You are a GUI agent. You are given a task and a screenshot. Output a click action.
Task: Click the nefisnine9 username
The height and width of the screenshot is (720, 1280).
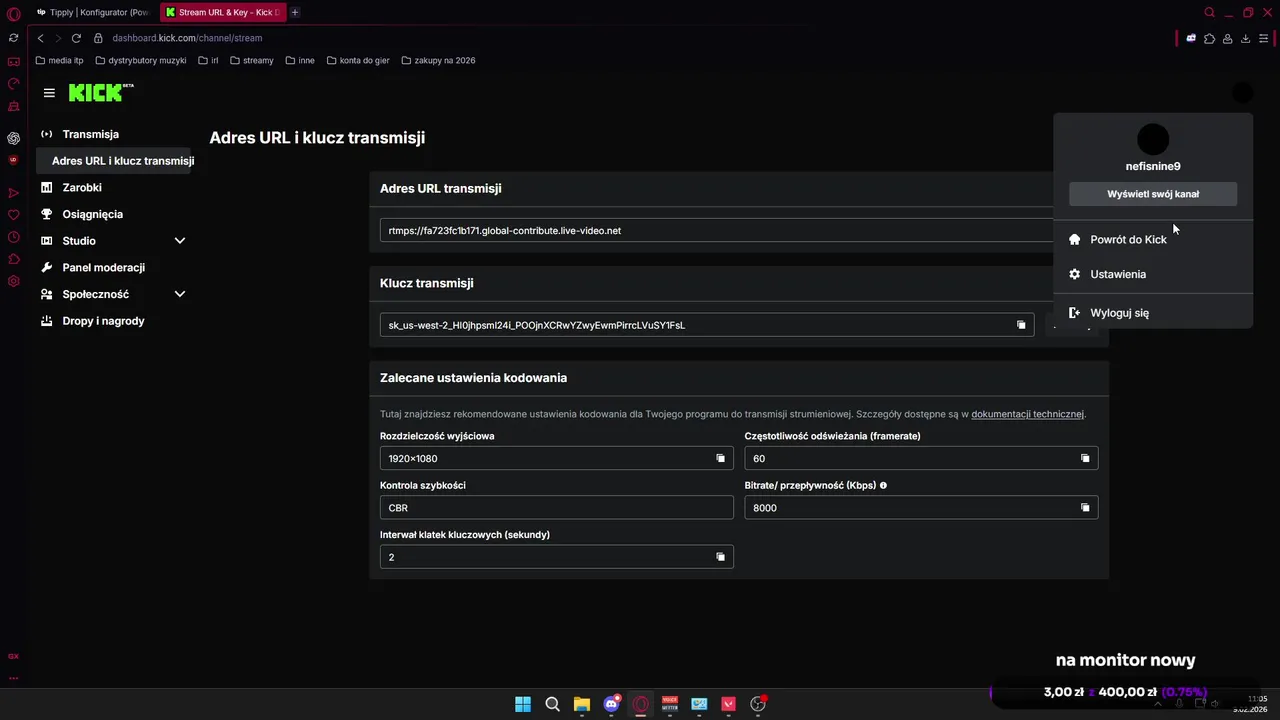coord(1153,166)
